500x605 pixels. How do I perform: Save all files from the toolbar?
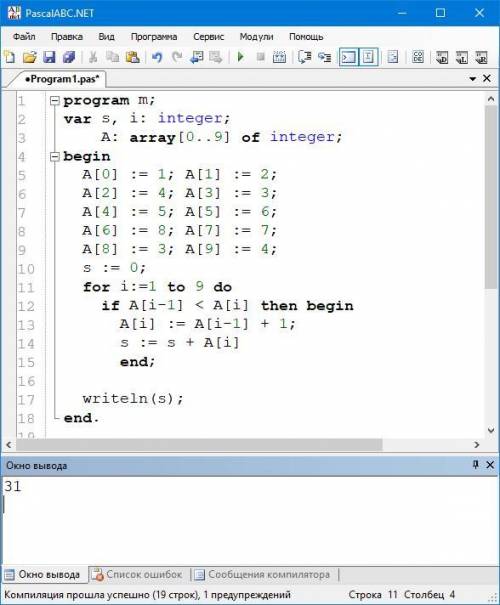click(69, 57)
